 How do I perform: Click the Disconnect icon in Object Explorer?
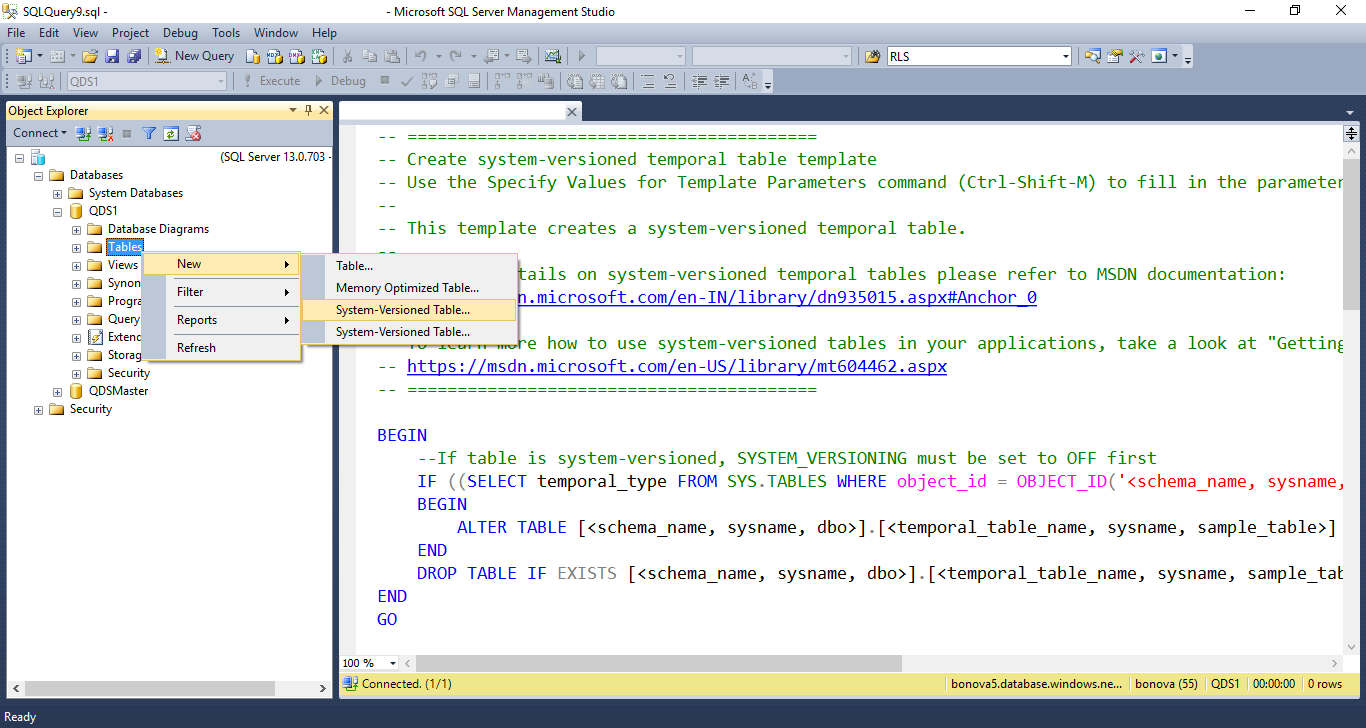coord(105,133)
